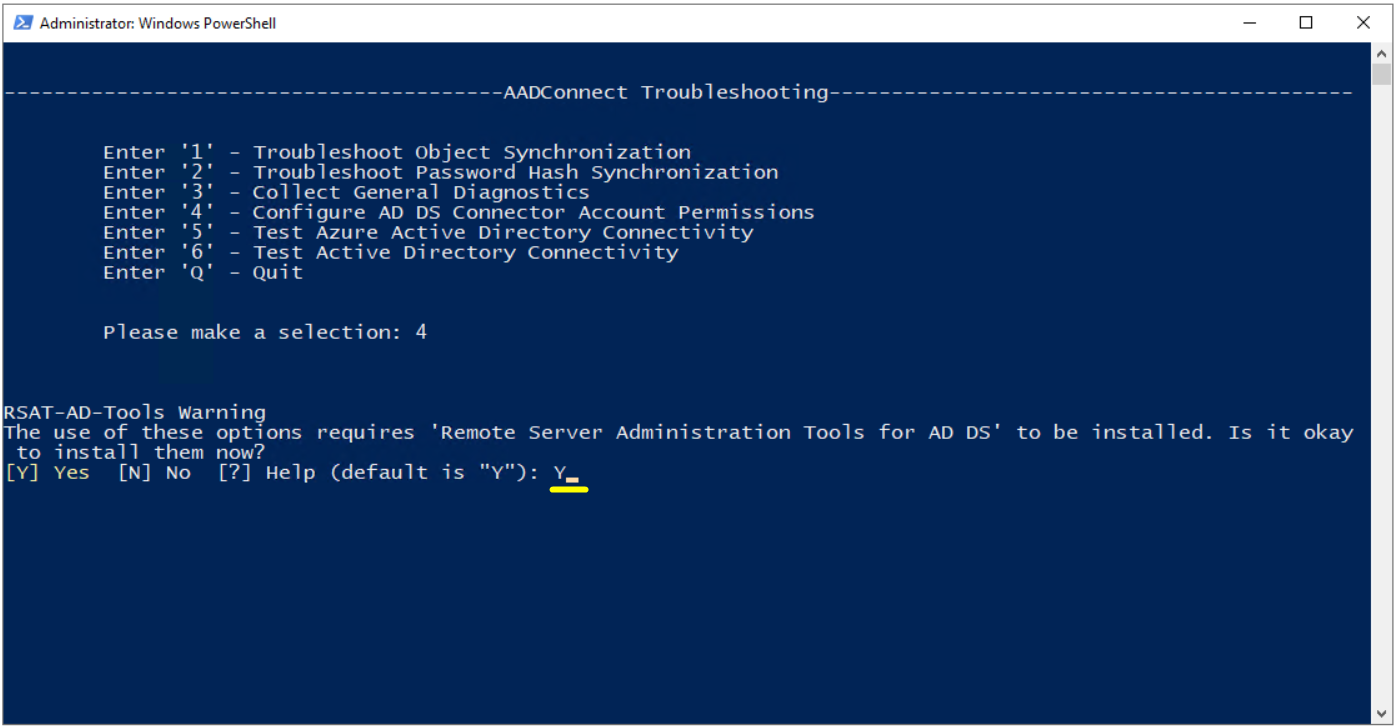Click the 'RSAT-AD-Tools Warning' heading
The image size is (1396, 728).
pyautogui.click(x=135, y=412)
